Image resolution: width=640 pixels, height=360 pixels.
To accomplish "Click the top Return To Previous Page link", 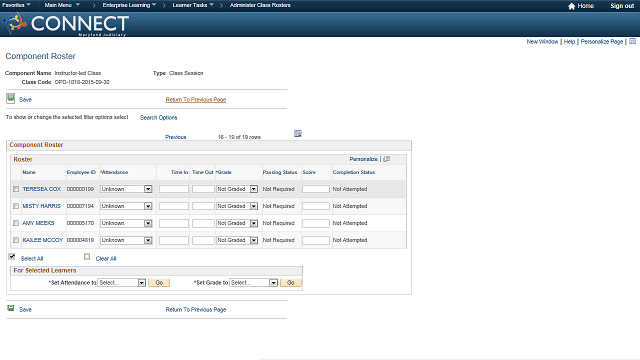I will pyautogui.click(x=196, y=100).
